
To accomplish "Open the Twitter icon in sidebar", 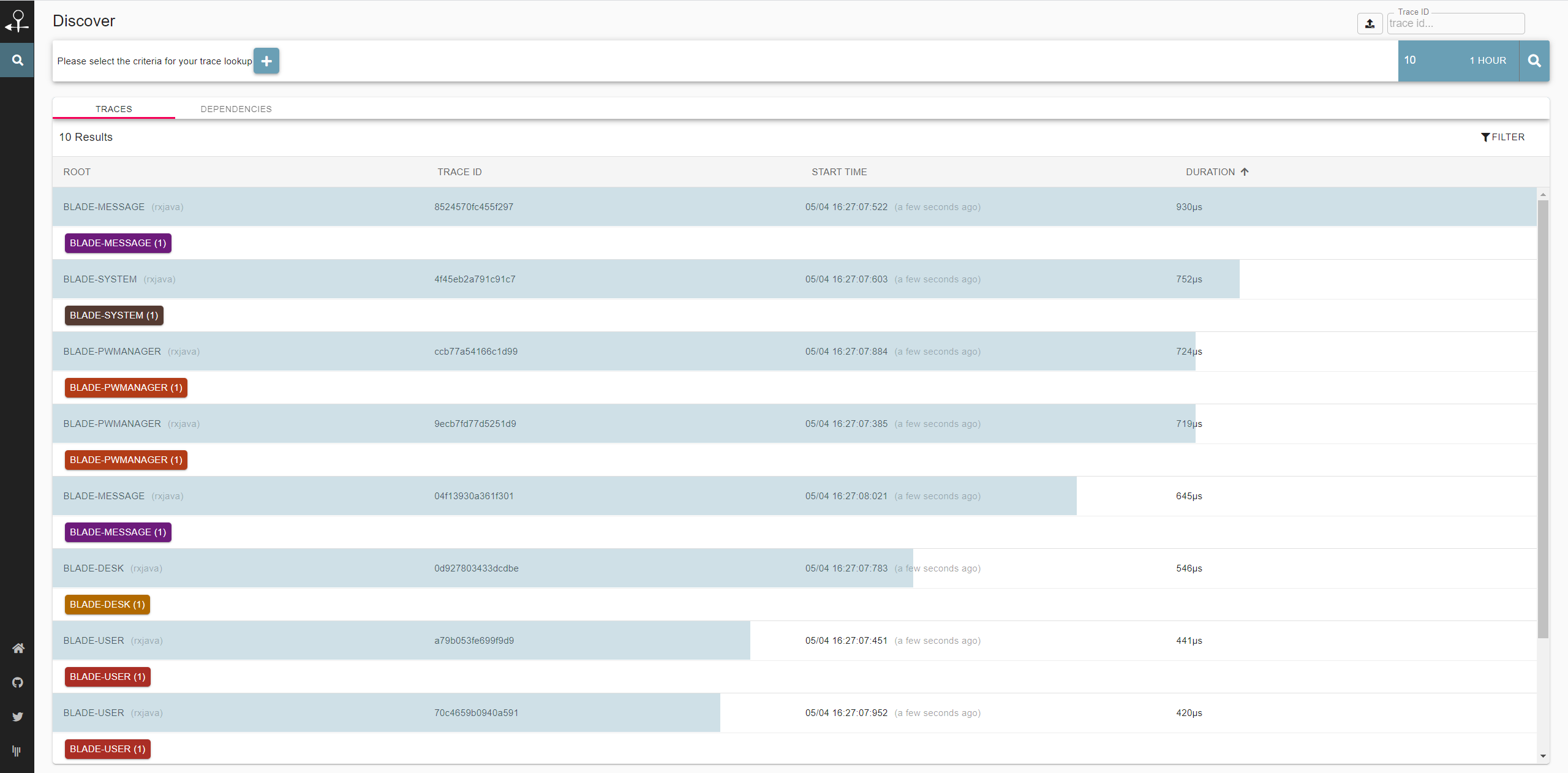I will tap(18, 717).
